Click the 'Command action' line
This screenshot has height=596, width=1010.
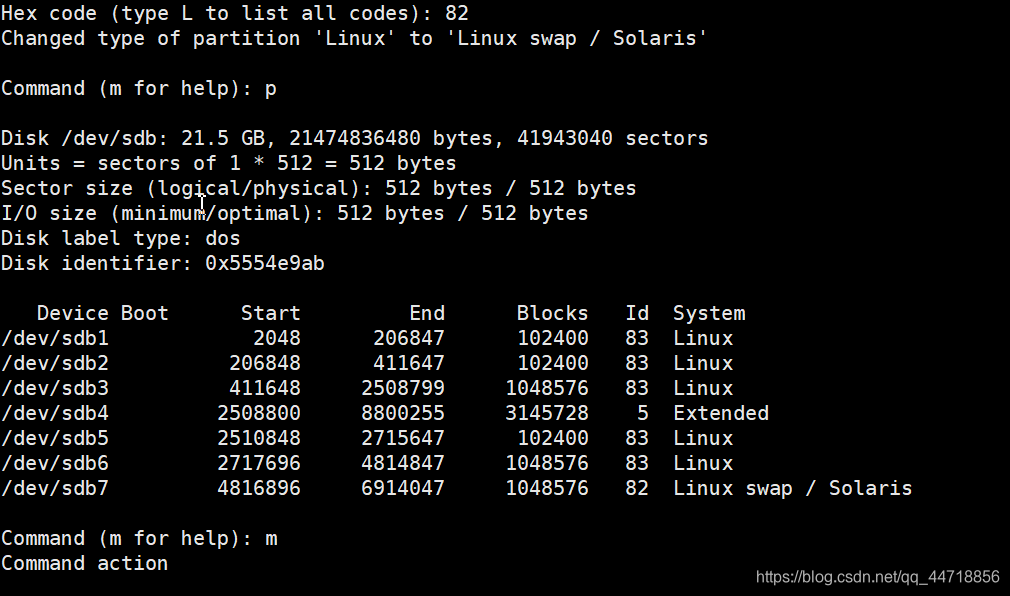point(84,563)
